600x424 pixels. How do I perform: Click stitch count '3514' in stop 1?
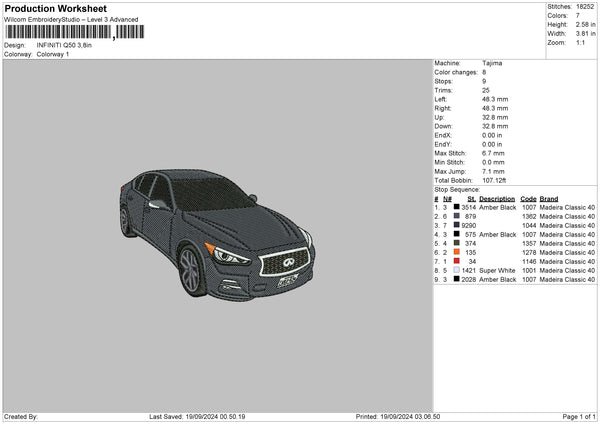click(469, 207)
